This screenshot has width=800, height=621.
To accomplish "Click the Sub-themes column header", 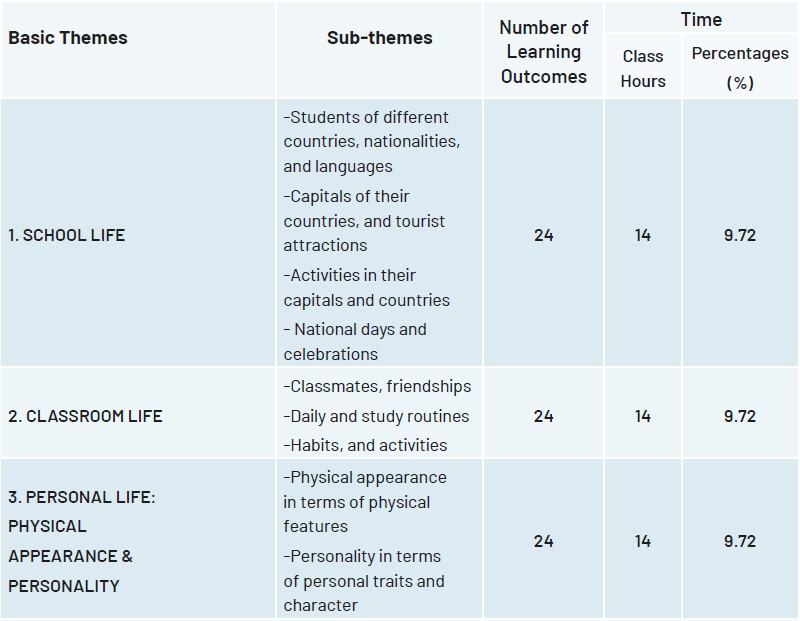I will [x=379, y=38].
